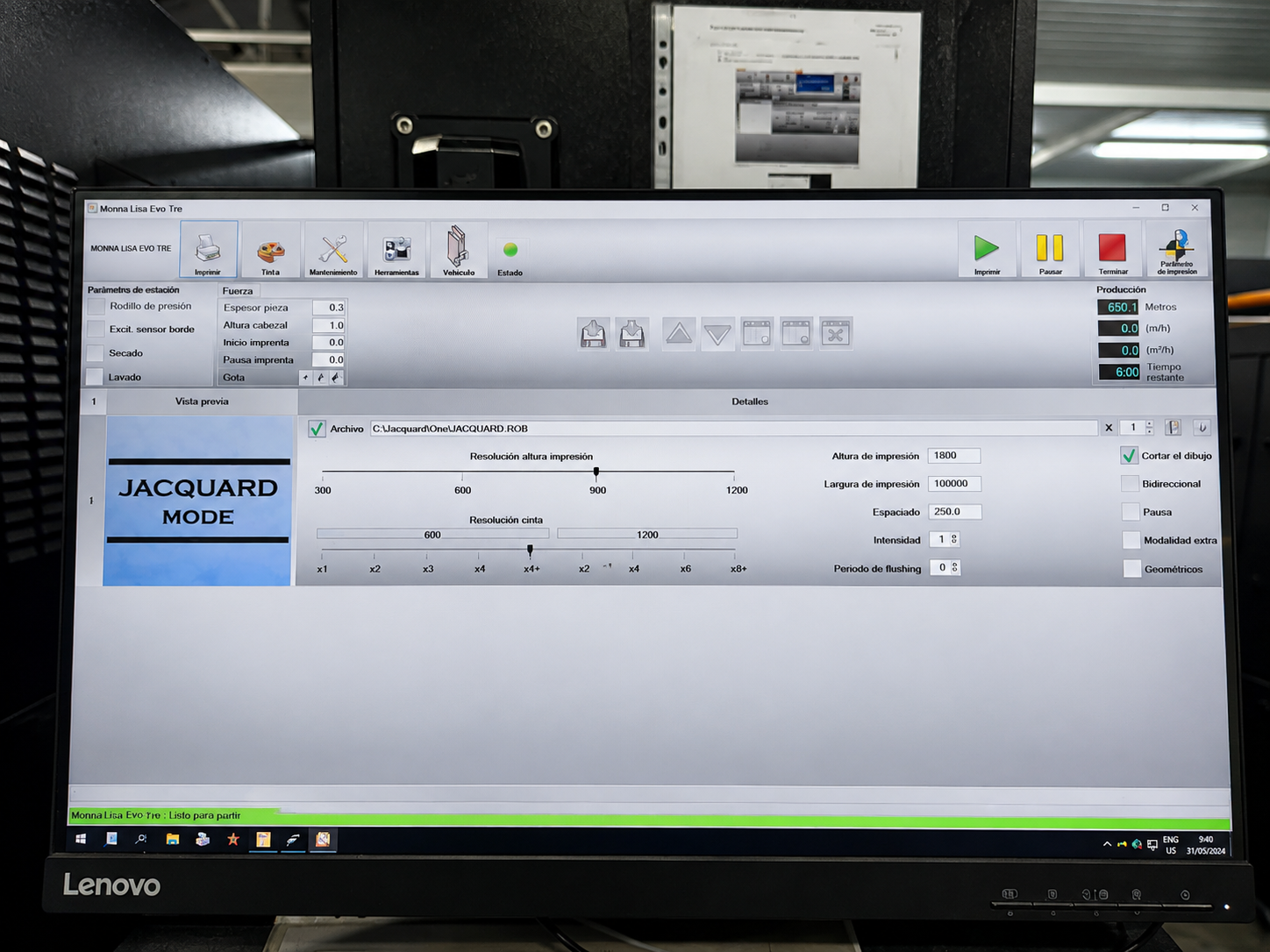
Task: Show hidden system tray icons
Action: 1107,844
